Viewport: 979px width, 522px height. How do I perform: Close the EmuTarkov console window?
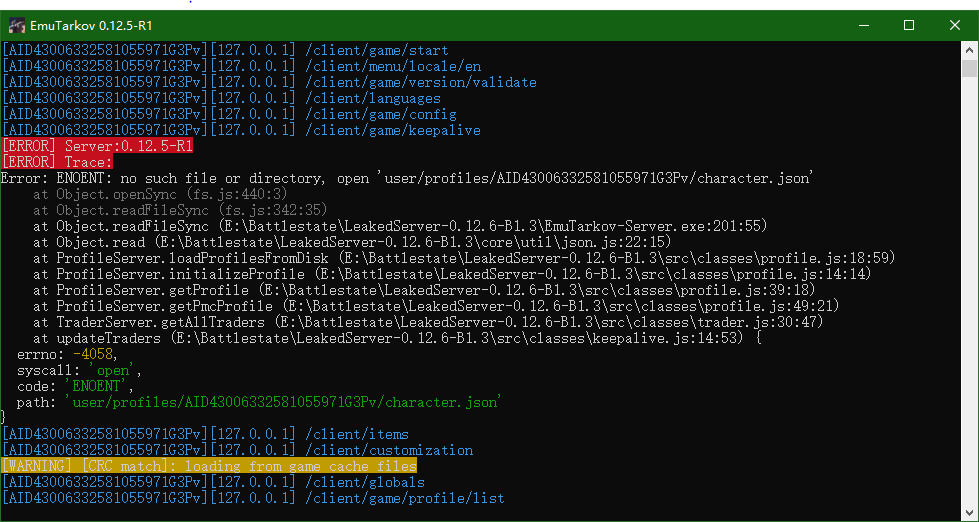955,26
